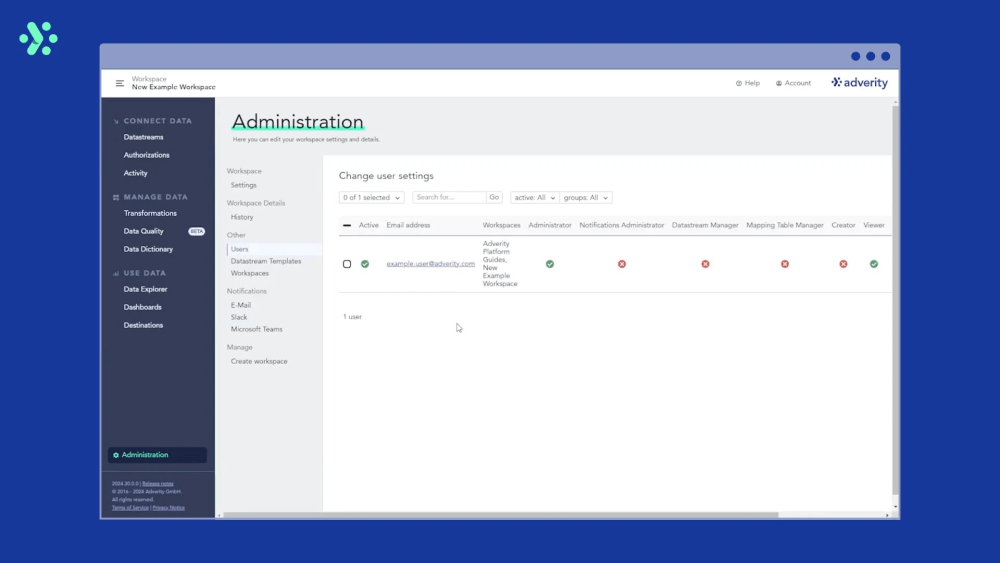The width and height of the screenshot is (1000, 563).
Task: Open Data Quality in the sidebar
Action: (x=143, y=231)
